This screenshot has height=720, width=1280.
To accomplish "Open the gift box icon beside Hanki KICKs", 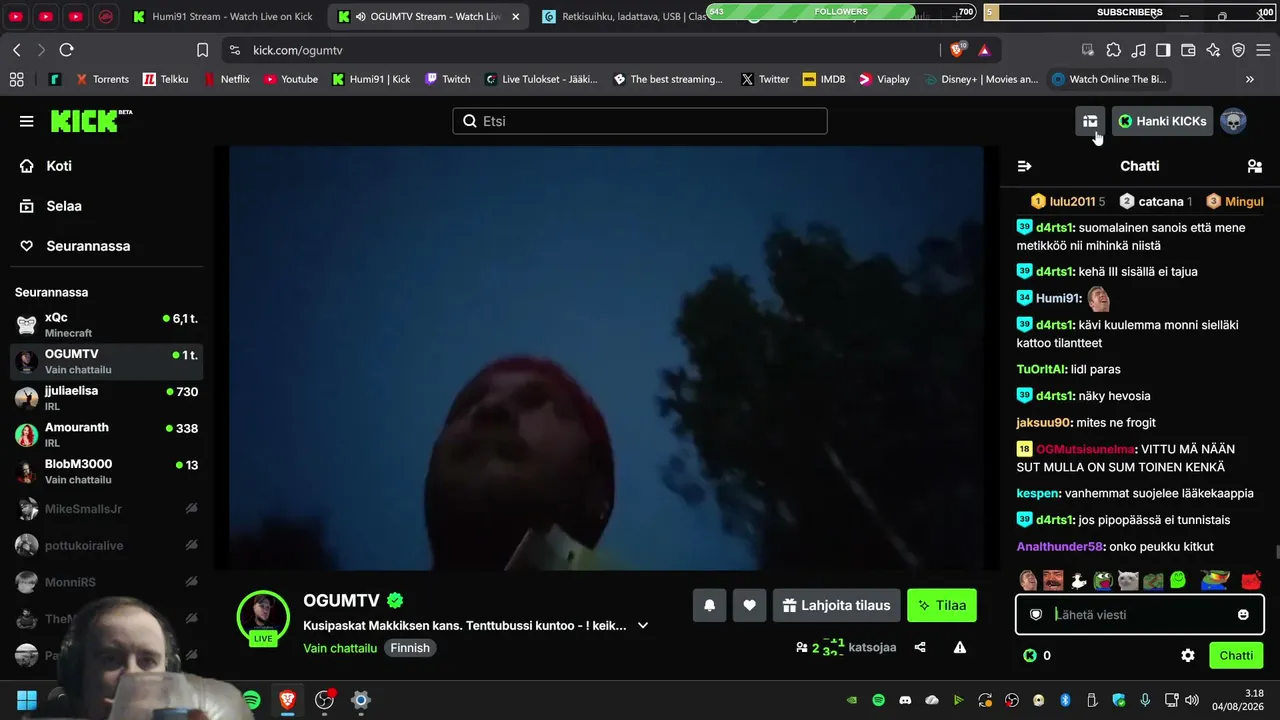I will click(1090, 121).
